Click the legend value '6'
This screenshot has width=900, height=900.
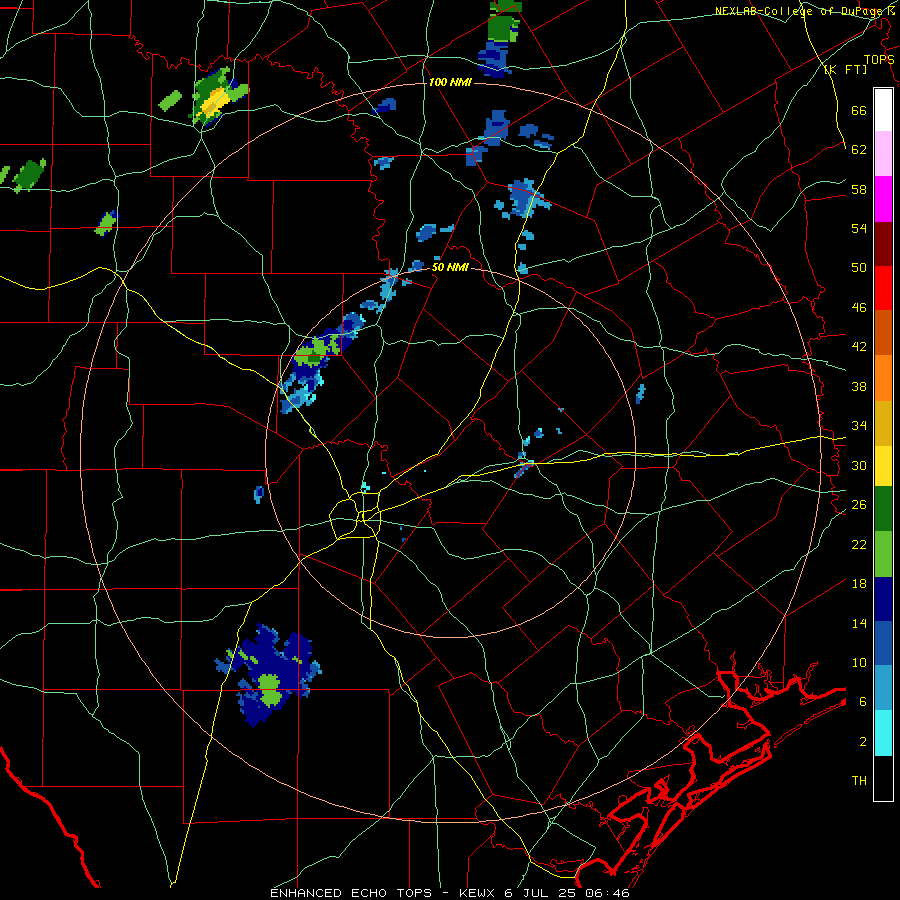pyautogui.click(x=863, y=702)
